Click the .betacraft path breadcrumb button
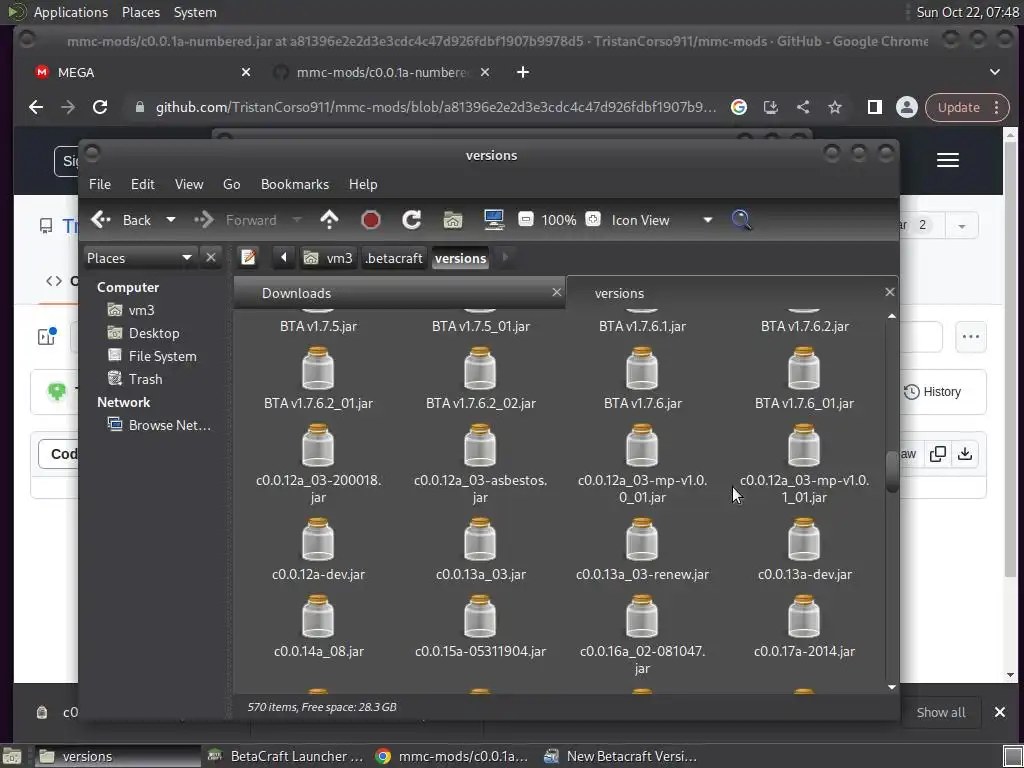The image size is (1024, 768). 393,258
